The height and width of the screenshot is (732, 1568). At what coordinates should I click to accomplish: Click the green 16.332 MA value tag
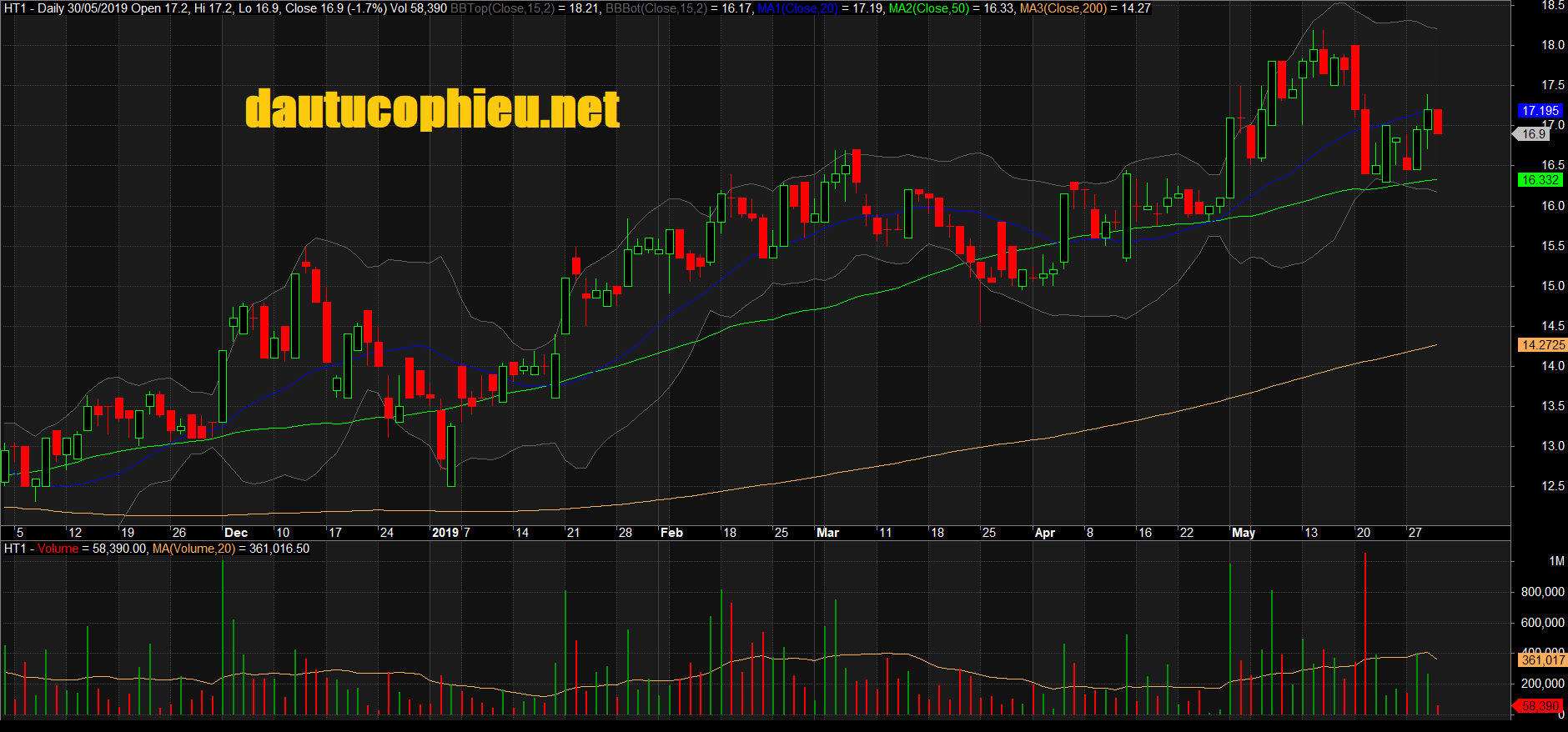(x=1540, y=180)
